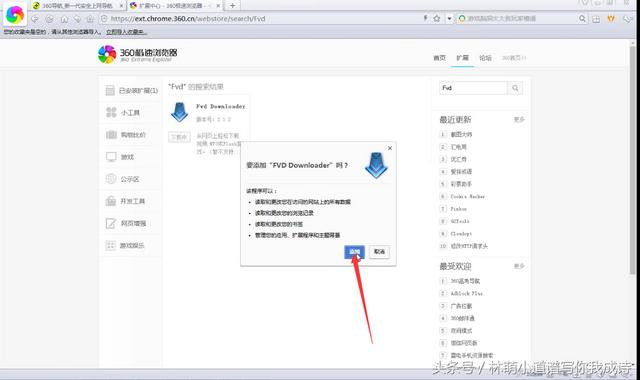This screenshot has width=640, height=380.
Task: Click the Fvd Downloader search result icon
Action: coord(179,113)
